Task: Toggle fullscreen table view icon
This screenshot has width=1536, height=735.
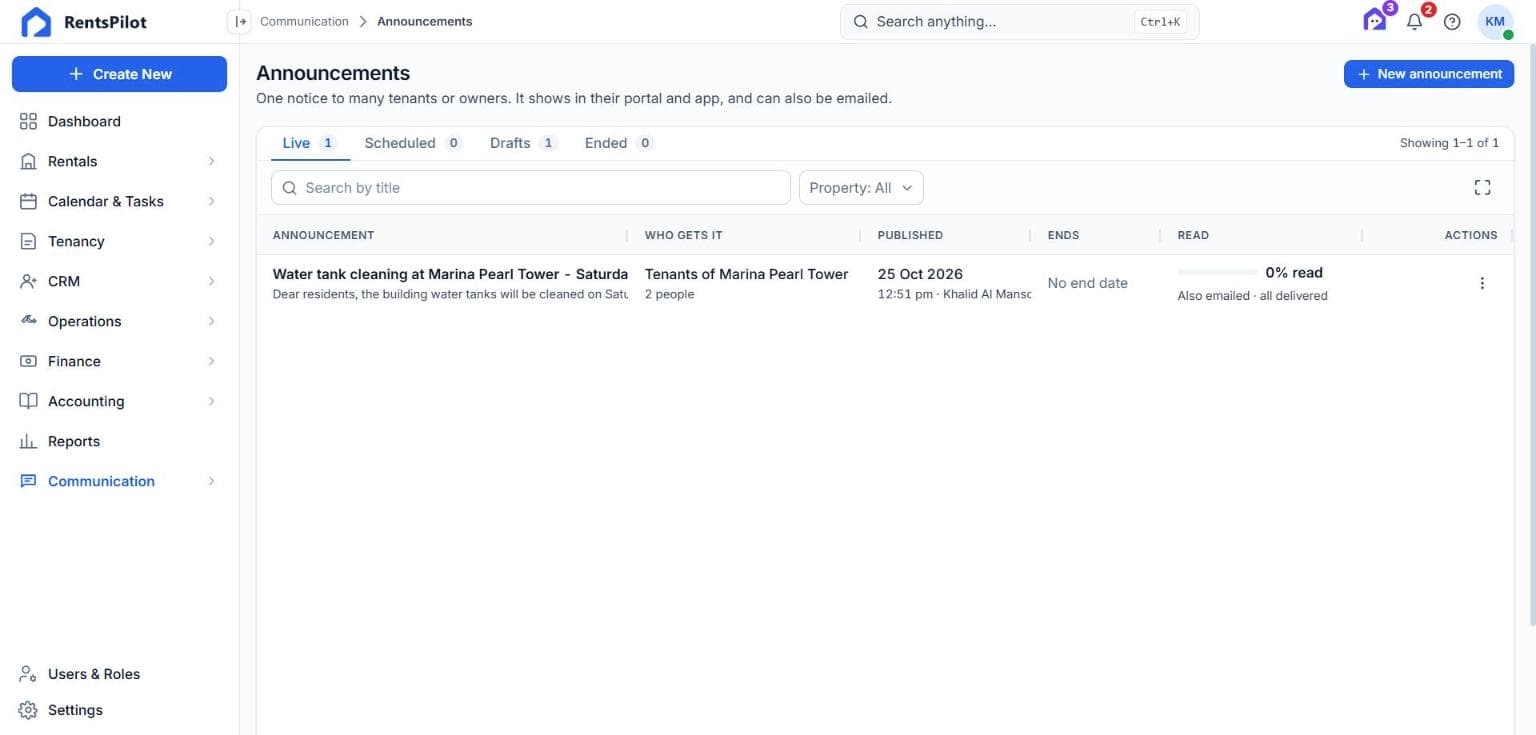Action: (x=1482, y=187)
